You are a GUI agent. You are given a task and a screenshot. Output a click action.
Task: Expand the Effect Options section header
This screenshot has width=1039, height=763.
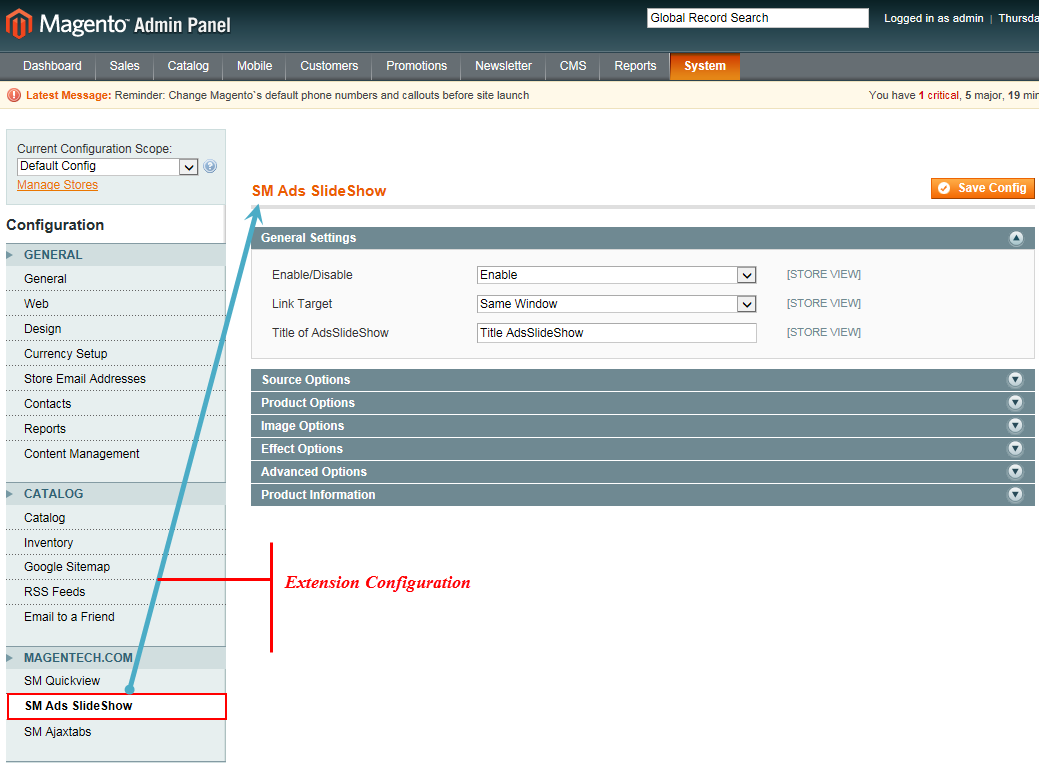(642, 449)
